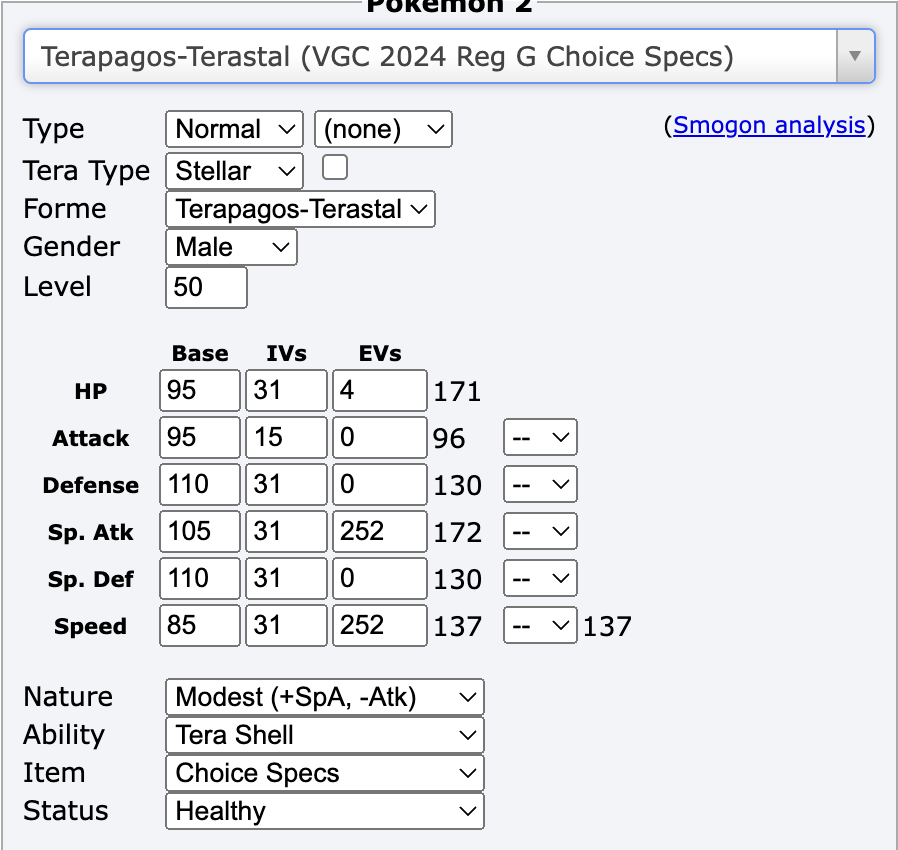The image size is (898, 850).
Task: Enable the Terastallize checkbox next to Stellar
Action: pos(334,167)
